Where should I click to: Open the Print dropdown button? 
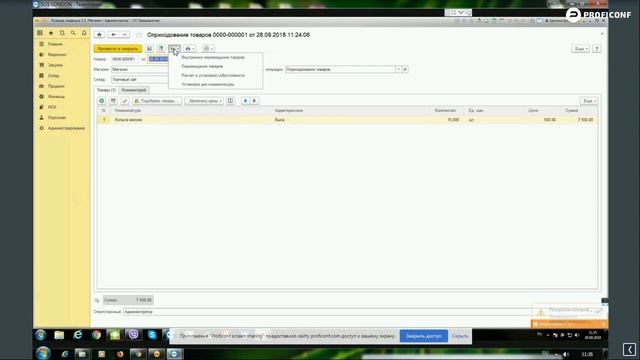coord(189,49)
